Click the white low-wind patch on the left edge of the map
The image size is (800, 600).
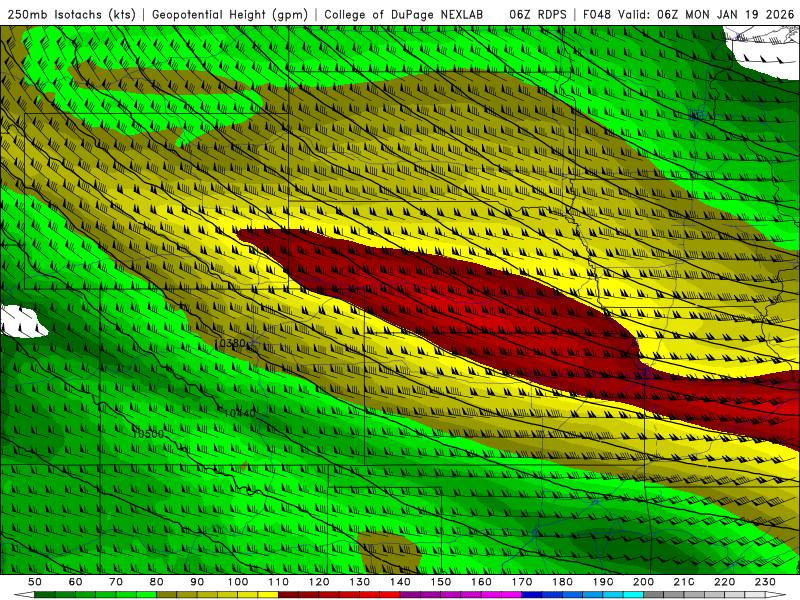tap(23, 321)
